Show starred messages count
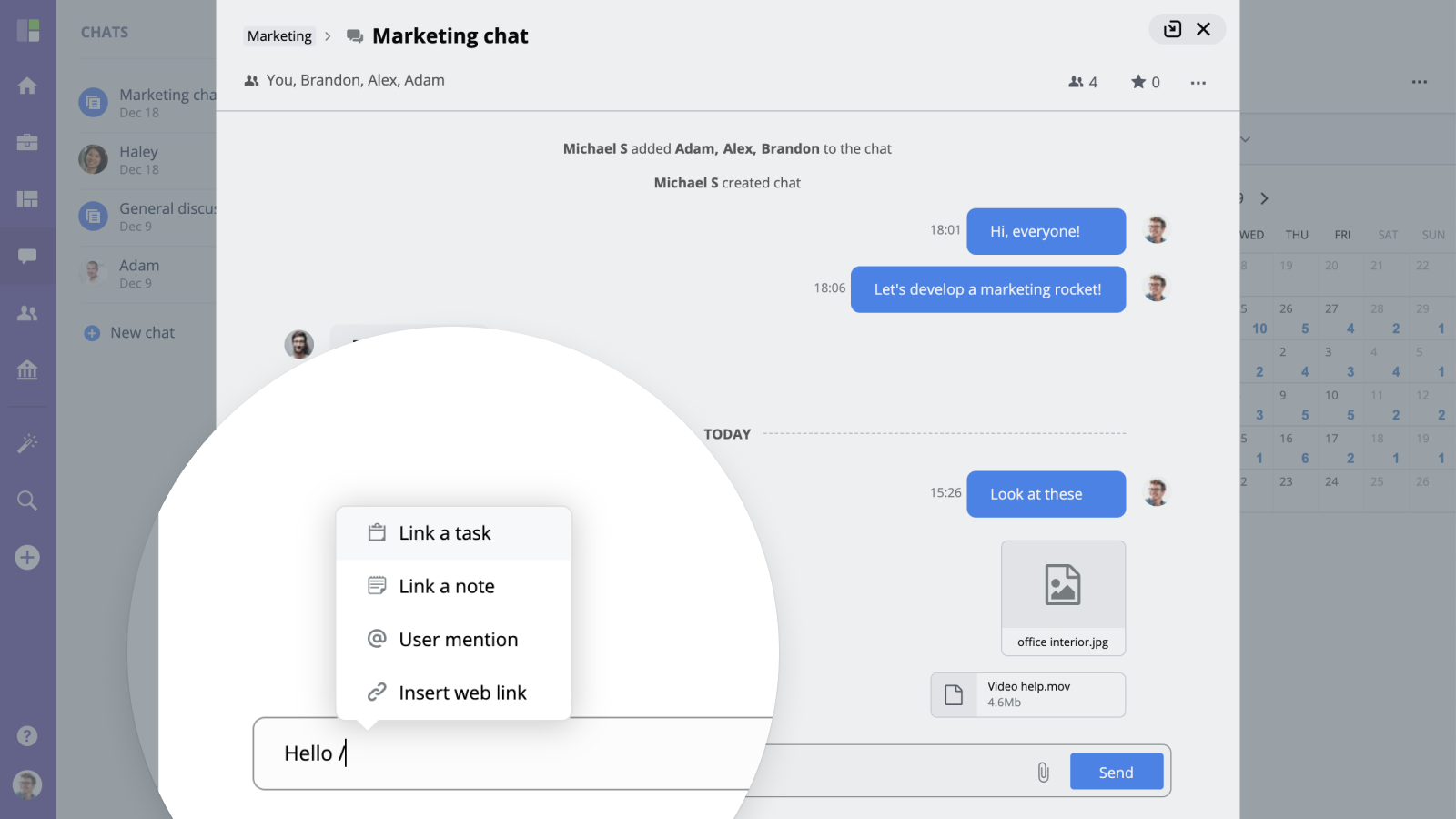The height and width of the screenshot is (819, 1456). click(1146, 82)
